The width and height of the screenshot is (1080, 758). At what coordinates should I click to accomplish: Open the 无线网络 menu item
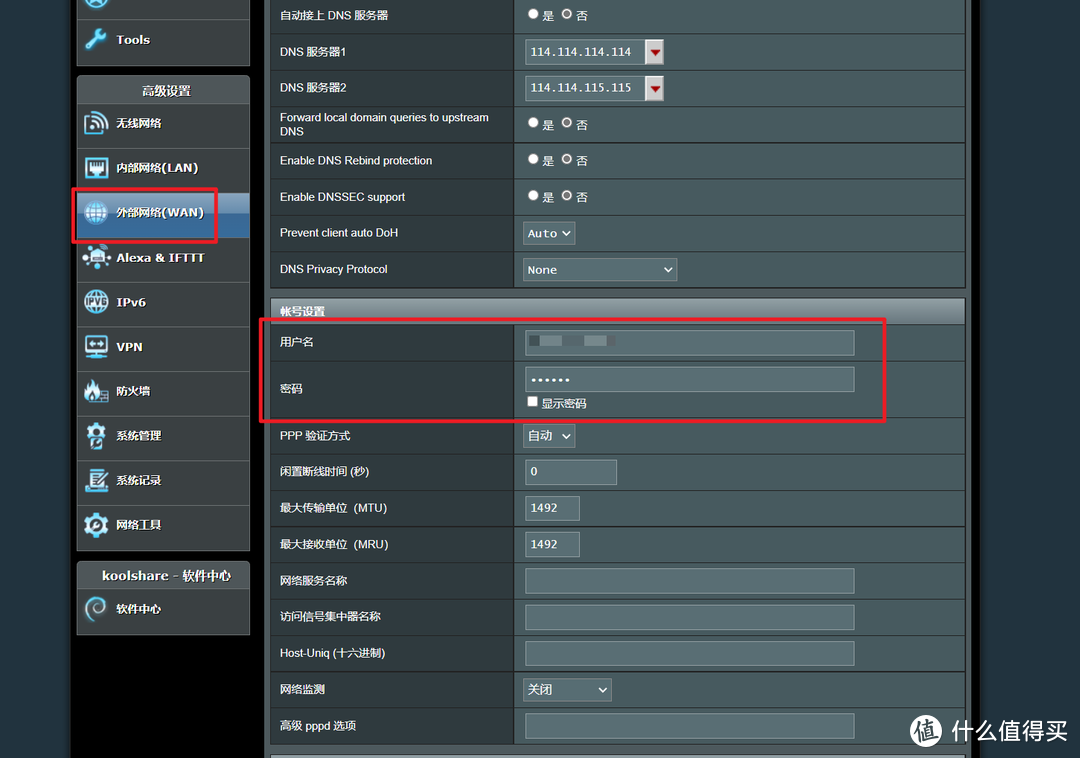pos(163,125)
